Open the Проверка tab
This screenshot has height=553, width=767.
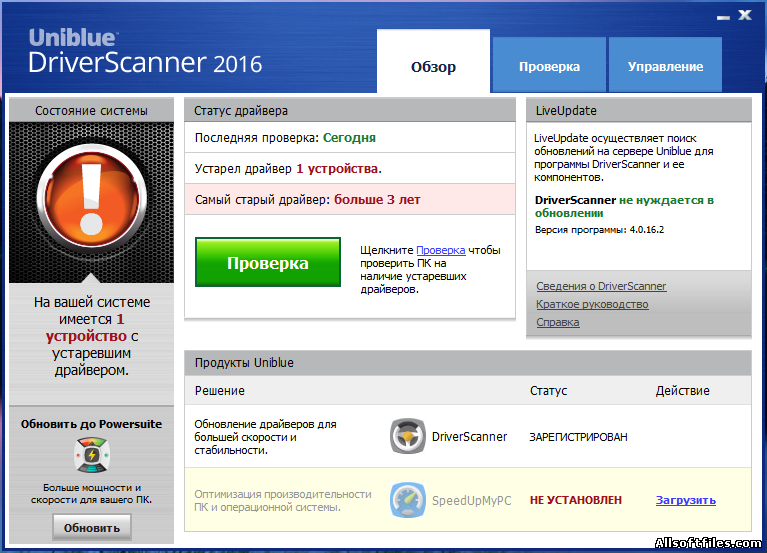point(549,65)
